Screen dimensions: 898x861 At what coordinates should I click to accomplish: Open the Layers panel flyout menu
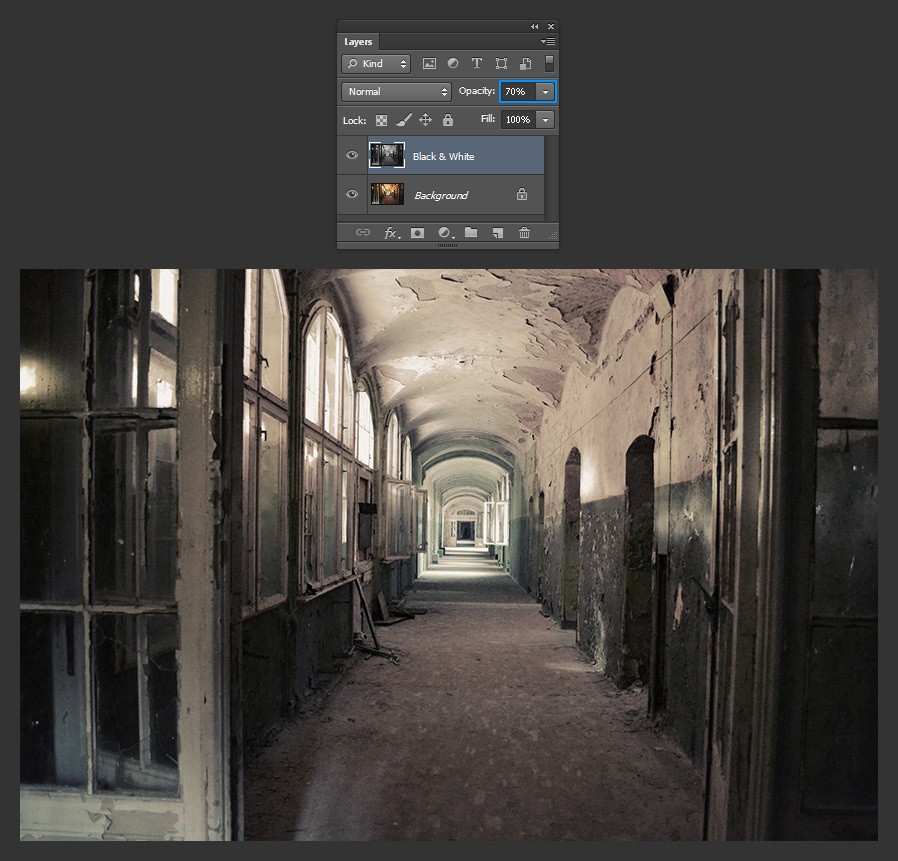548,41
